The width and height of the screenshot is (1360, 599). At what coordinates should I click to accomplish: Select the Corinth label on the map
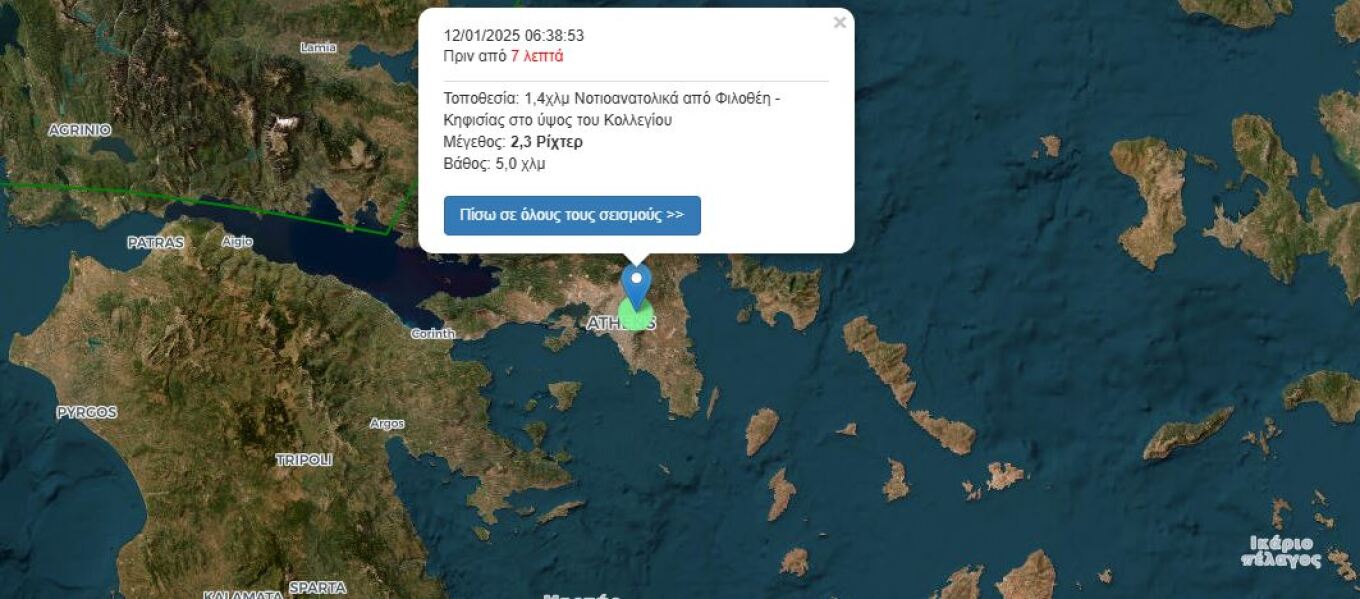click(432, 334)
